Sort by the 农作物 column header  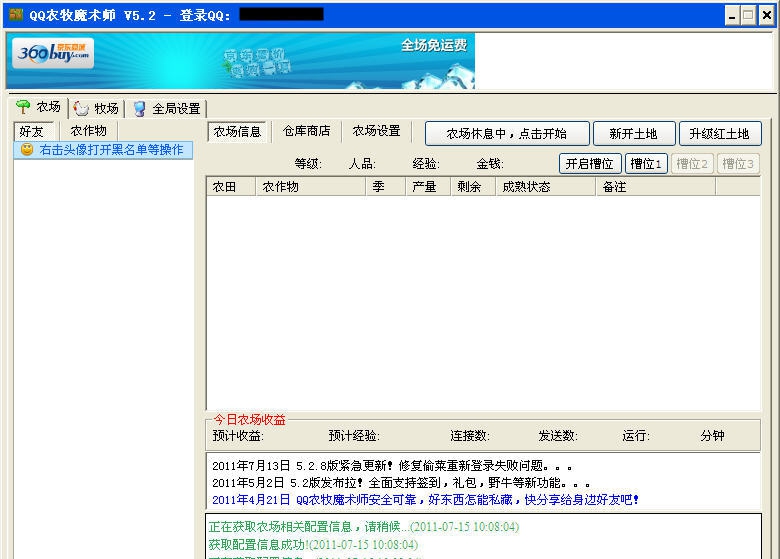[310, 186]
